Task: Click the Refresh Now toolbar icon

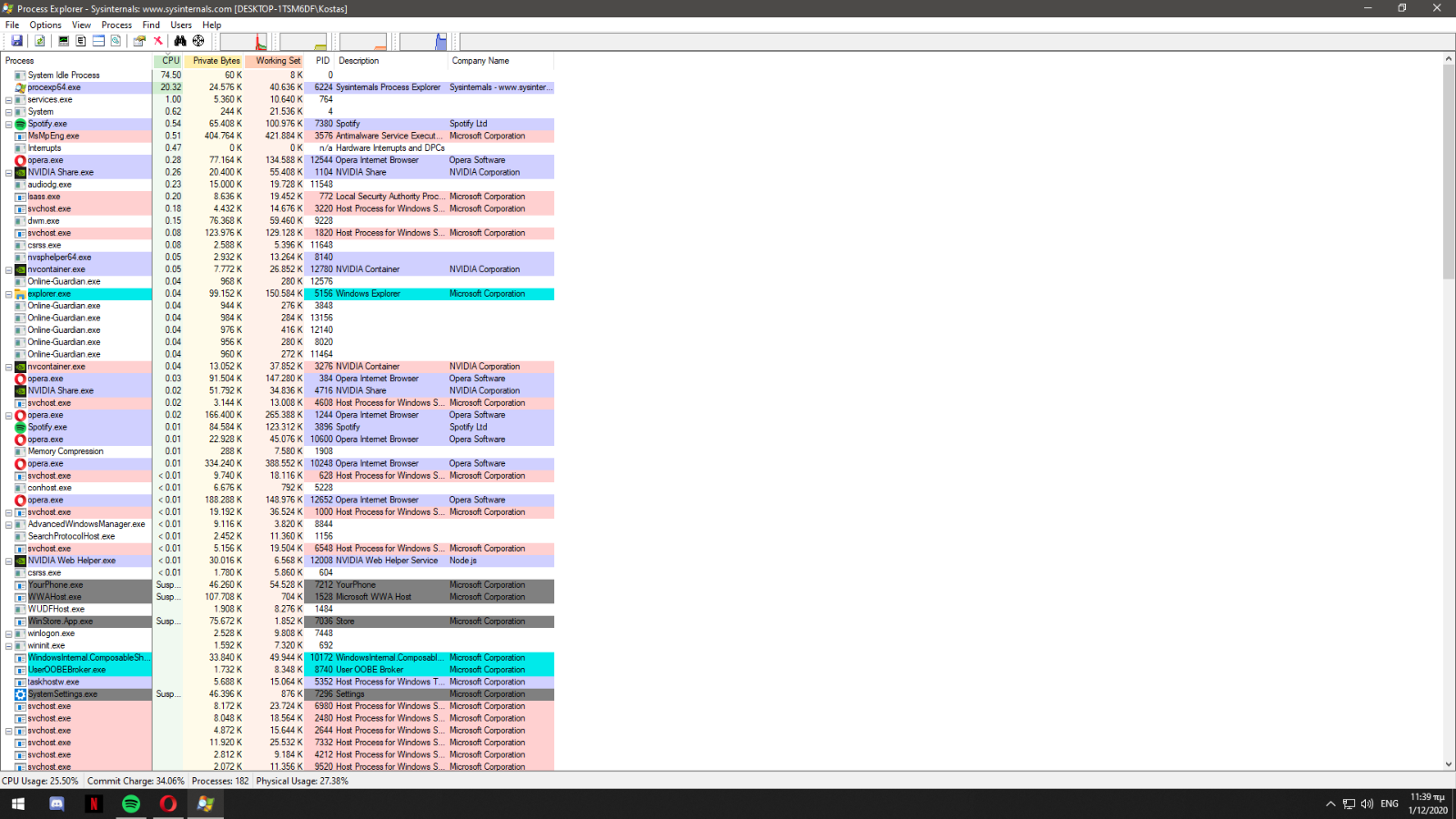Action: [x=39, y=41]
